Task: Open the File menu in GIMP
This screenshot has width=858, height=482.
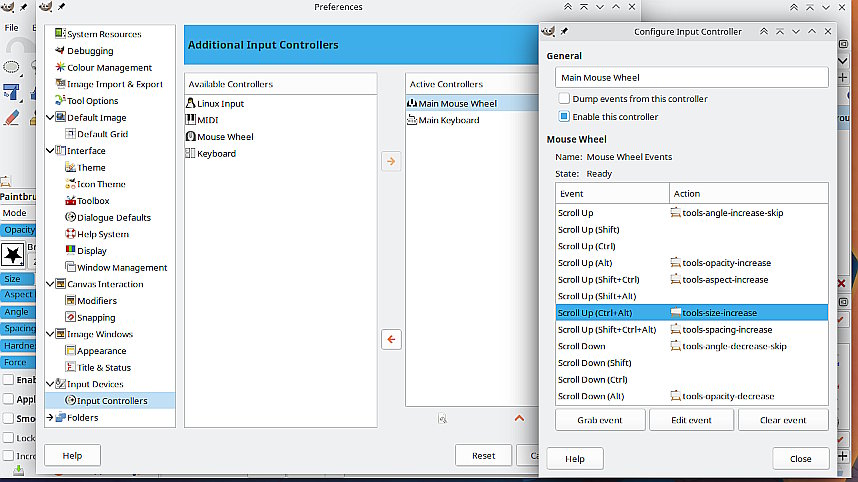Action: pos(11,27)
